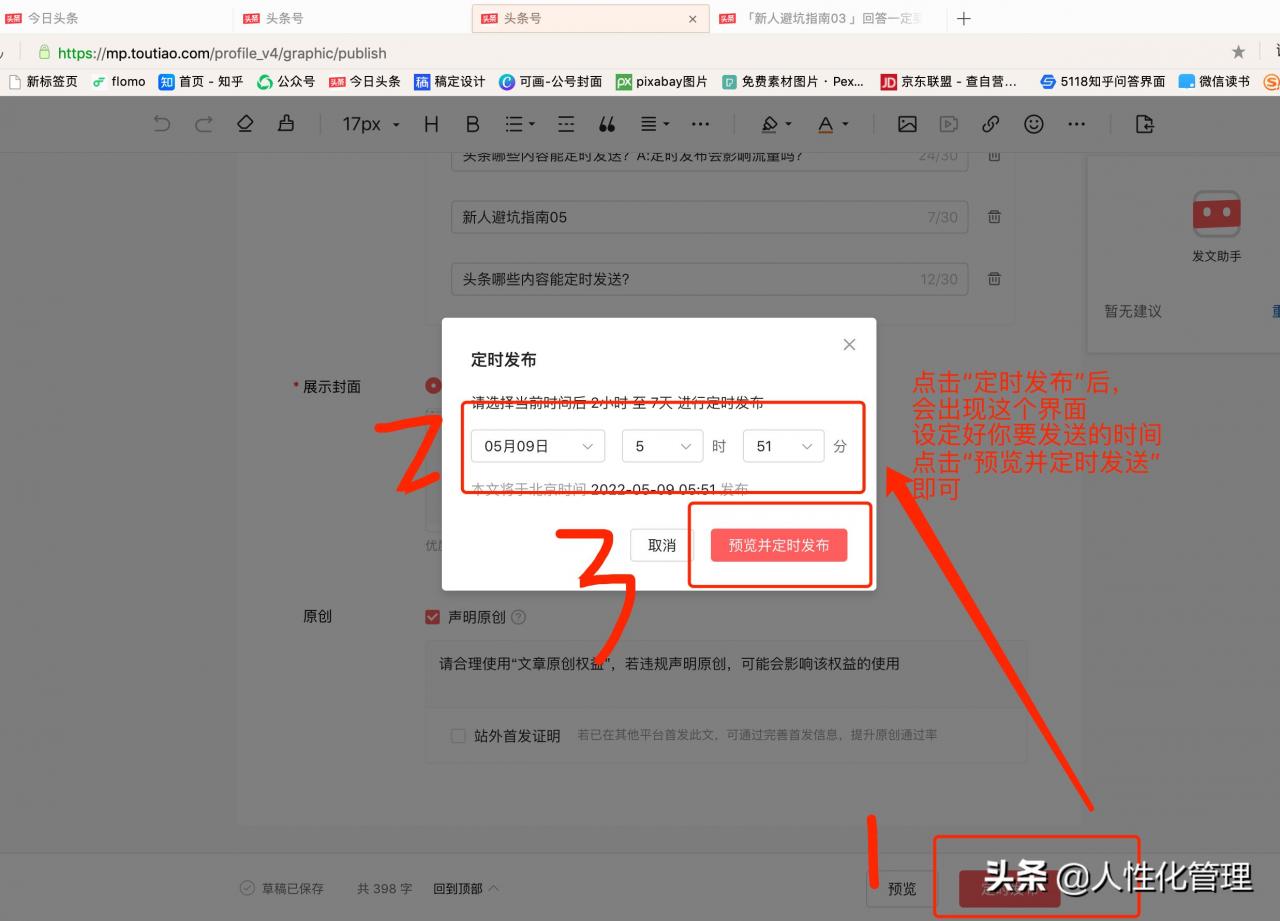Open pixabay图片 bookmark
This screenshot has width=1280, height=921.
[x=661, y=82]
